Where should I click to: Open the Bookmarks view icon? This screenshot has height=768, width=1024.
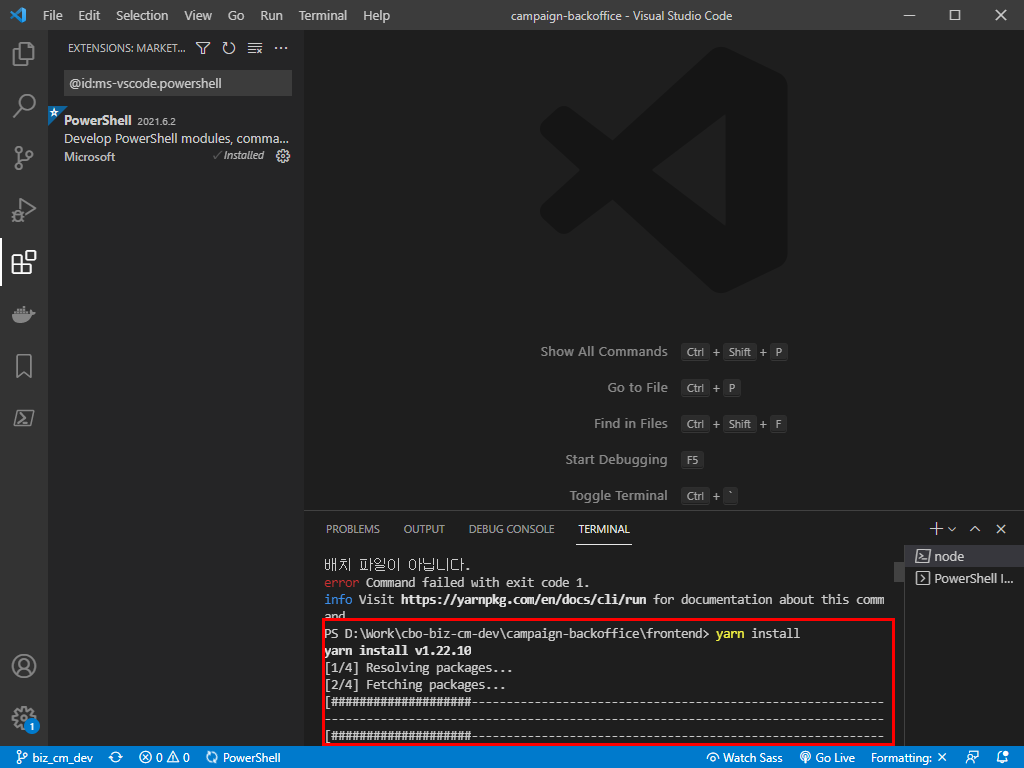coord(24,366)
